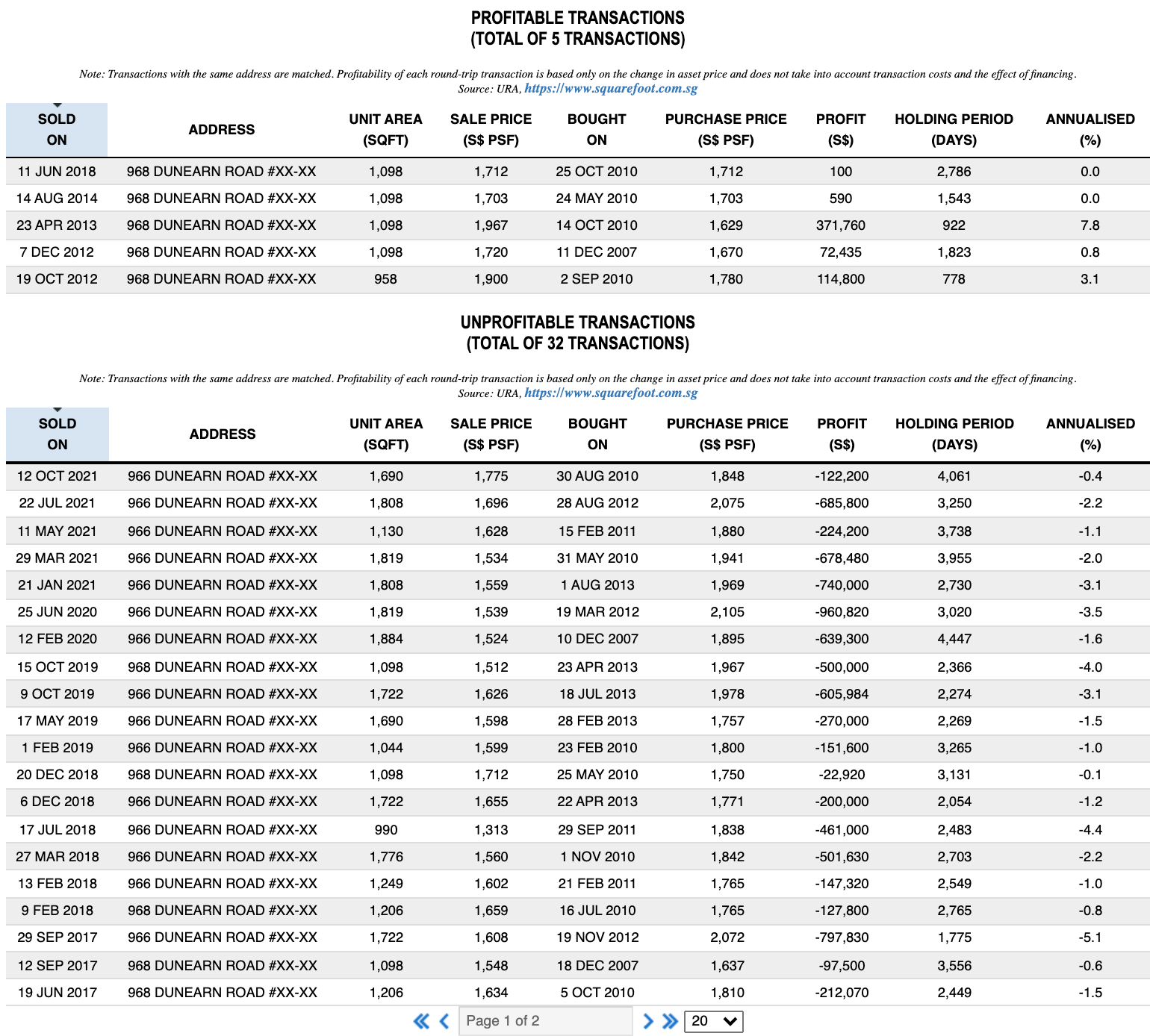1150x1036 pixels.
Task: Open the rows-per-page dropdown showing 20
Action: pyautogui.click(x=713, y=1021)
